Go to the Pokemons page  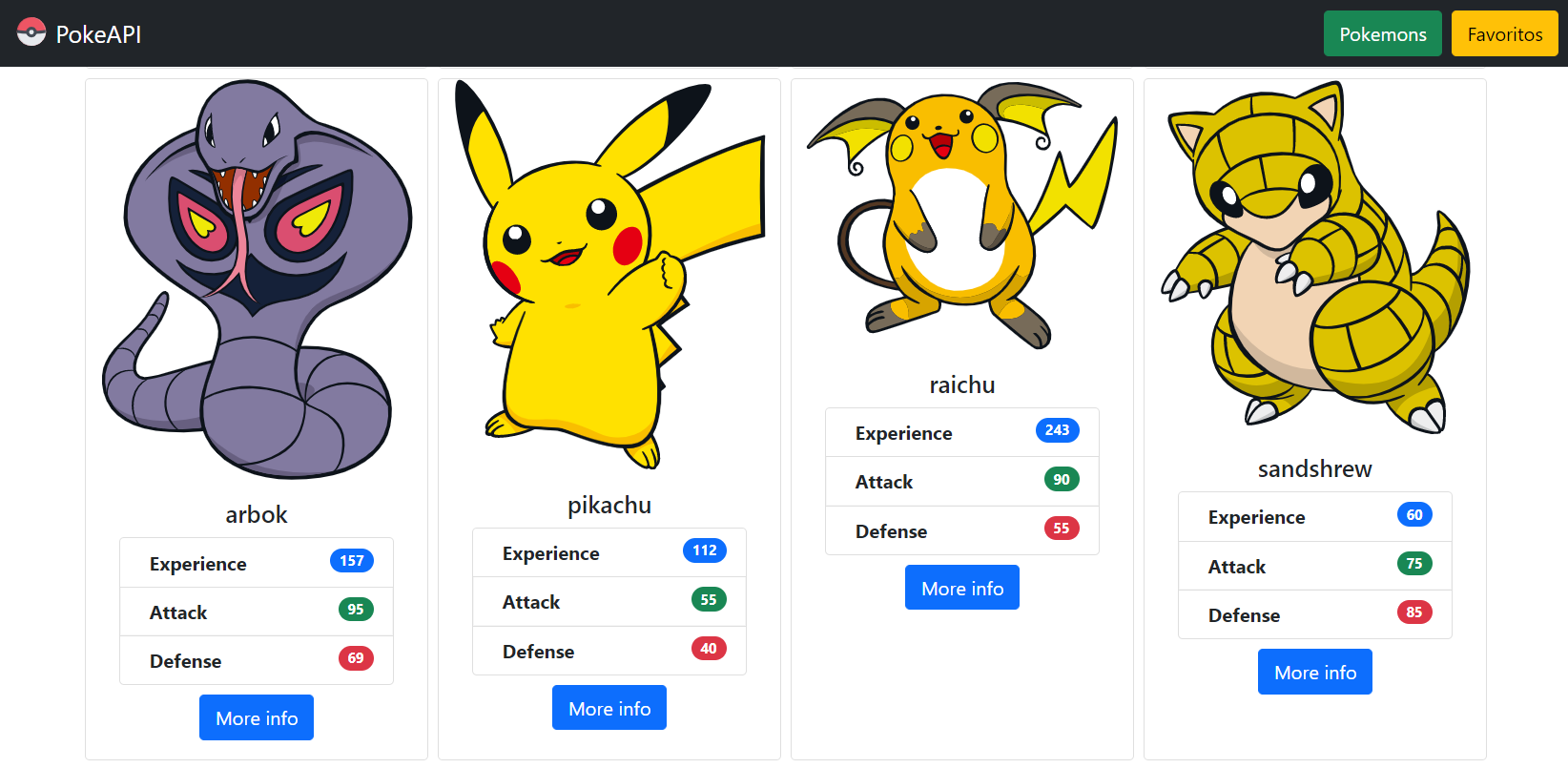1382,34
